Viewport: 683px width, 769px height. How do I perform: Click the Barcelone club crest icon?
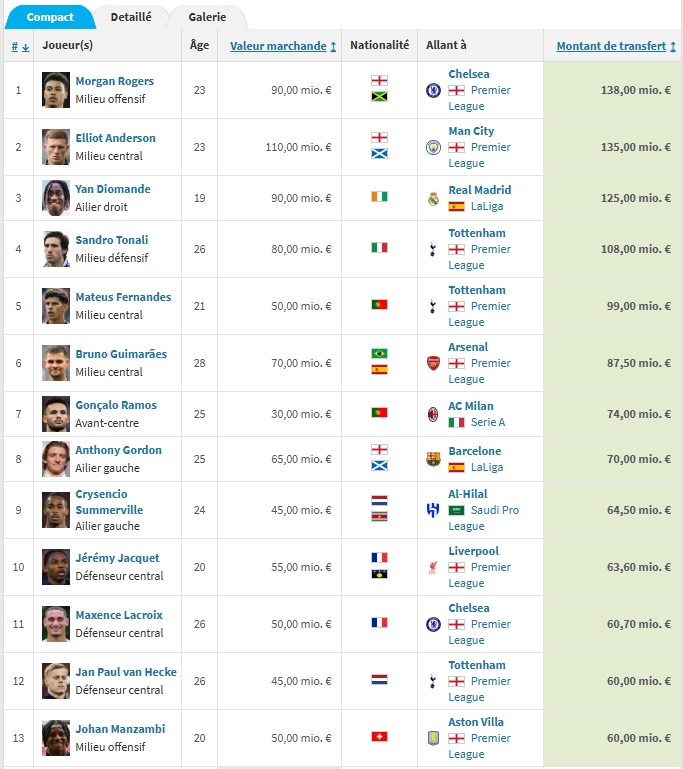(433, 459)
